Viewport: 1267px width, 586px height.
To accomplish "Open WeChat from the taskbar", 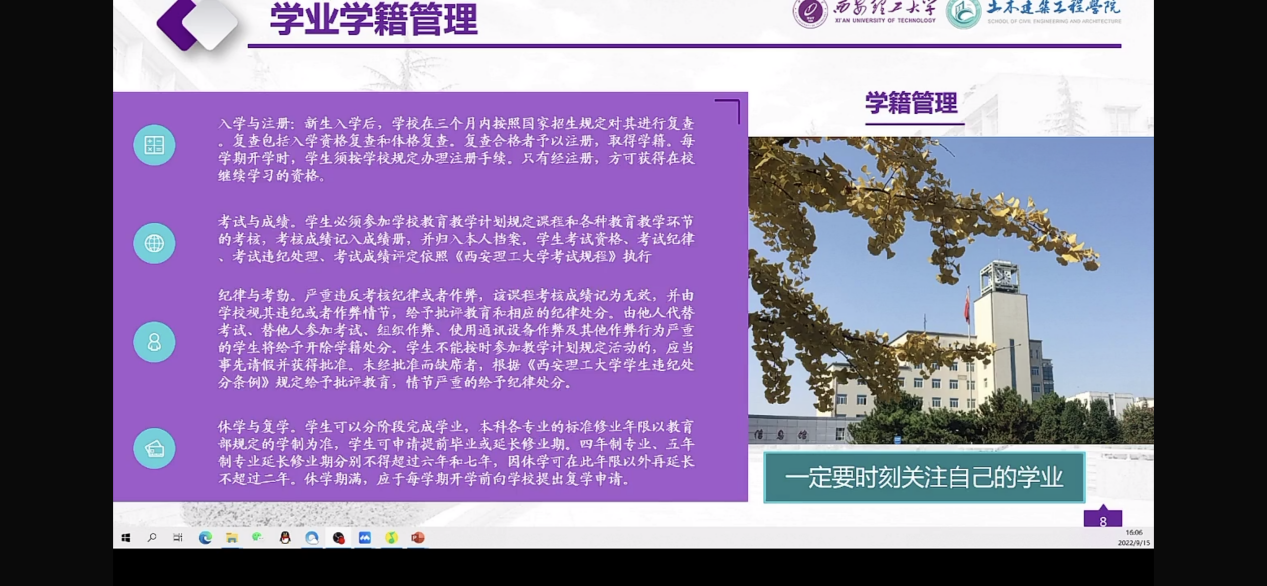I will click(258, 538).
